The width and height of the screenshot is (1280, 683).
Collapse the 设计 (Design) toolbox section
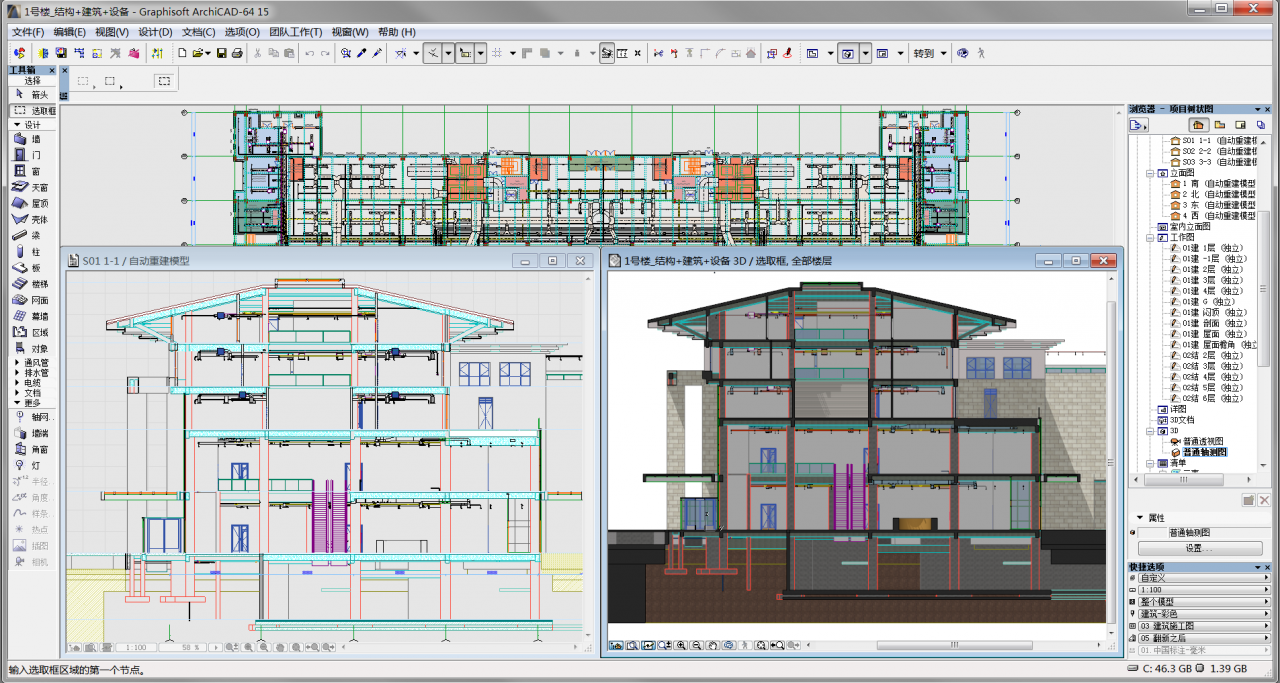17,125
